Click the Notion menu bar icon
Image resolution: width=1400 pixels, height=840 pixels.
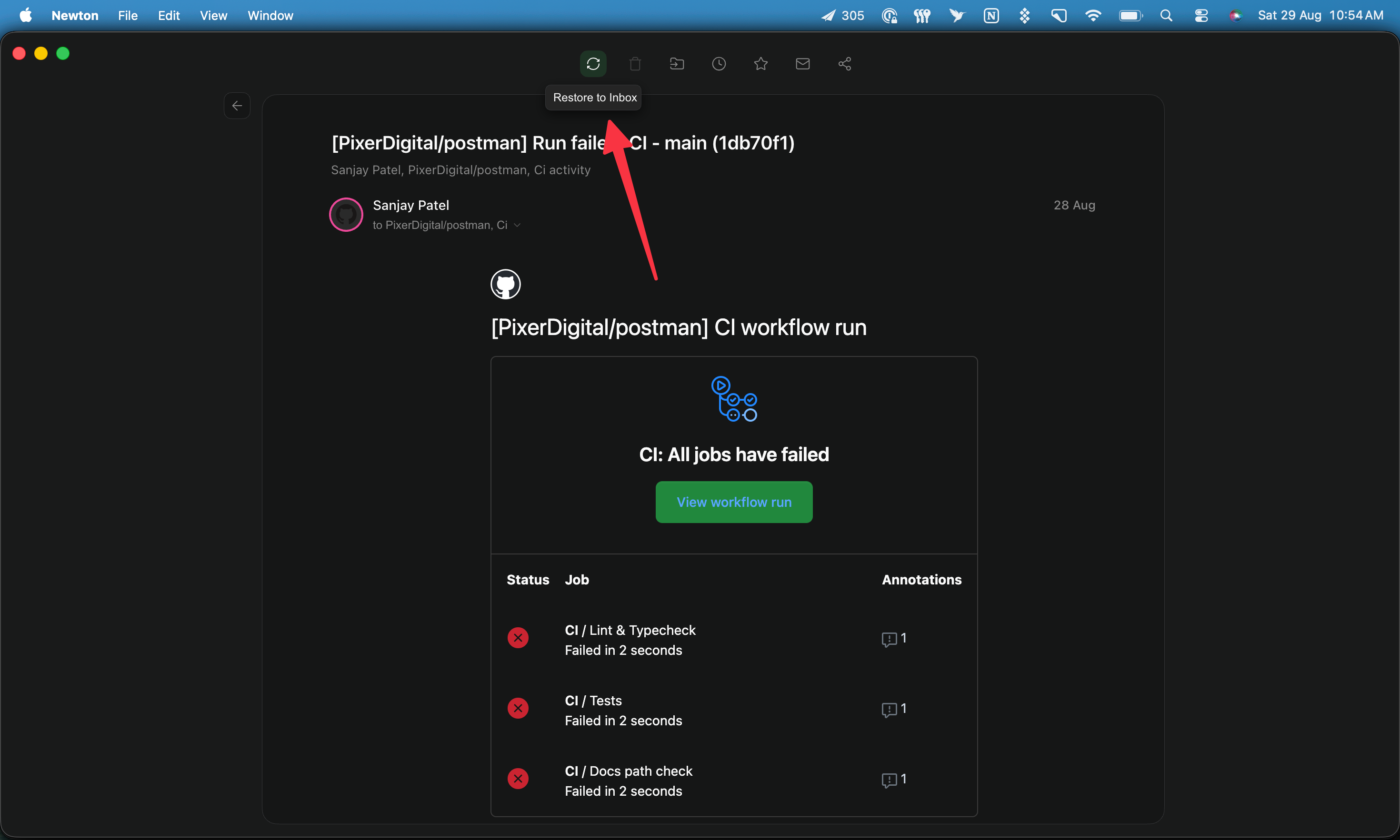(991, 15)
